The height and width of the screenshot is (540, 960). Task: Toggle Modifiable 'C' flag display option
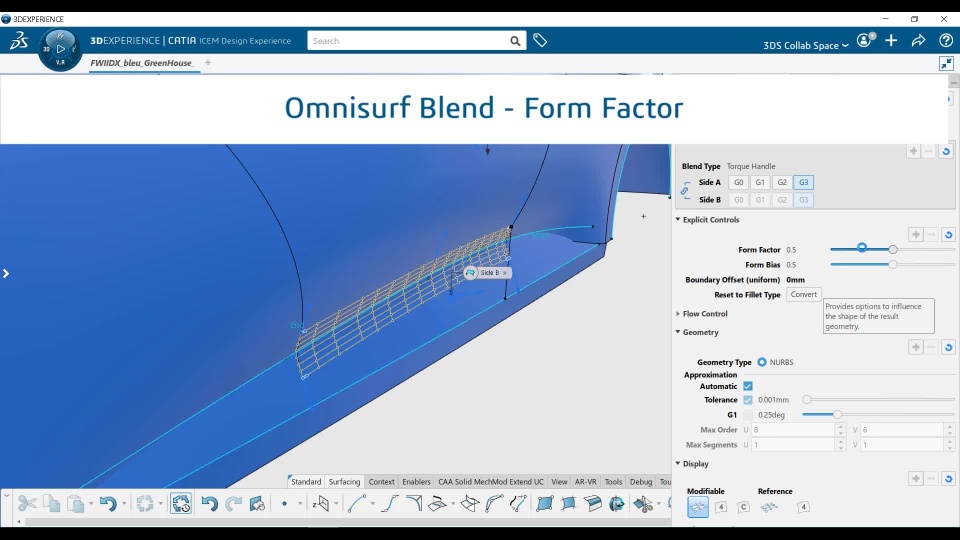[743, 507]
